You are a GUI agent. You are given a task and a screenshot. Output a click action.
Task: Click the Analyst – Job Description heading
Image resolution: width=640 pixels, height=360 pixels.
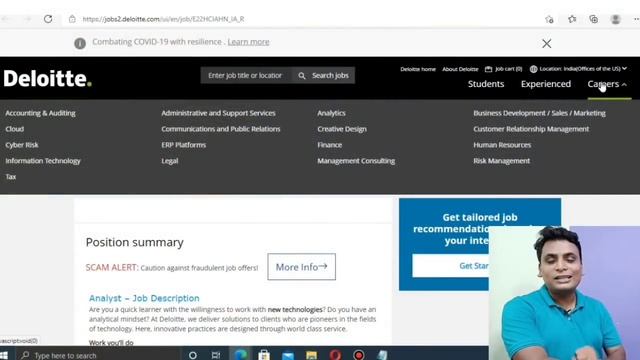tap(144, 298)
